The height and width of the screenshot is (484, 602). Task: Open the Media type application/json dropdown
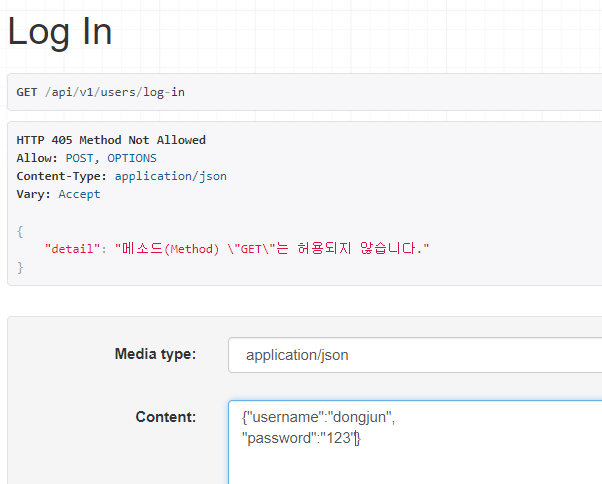pos(415,355)
